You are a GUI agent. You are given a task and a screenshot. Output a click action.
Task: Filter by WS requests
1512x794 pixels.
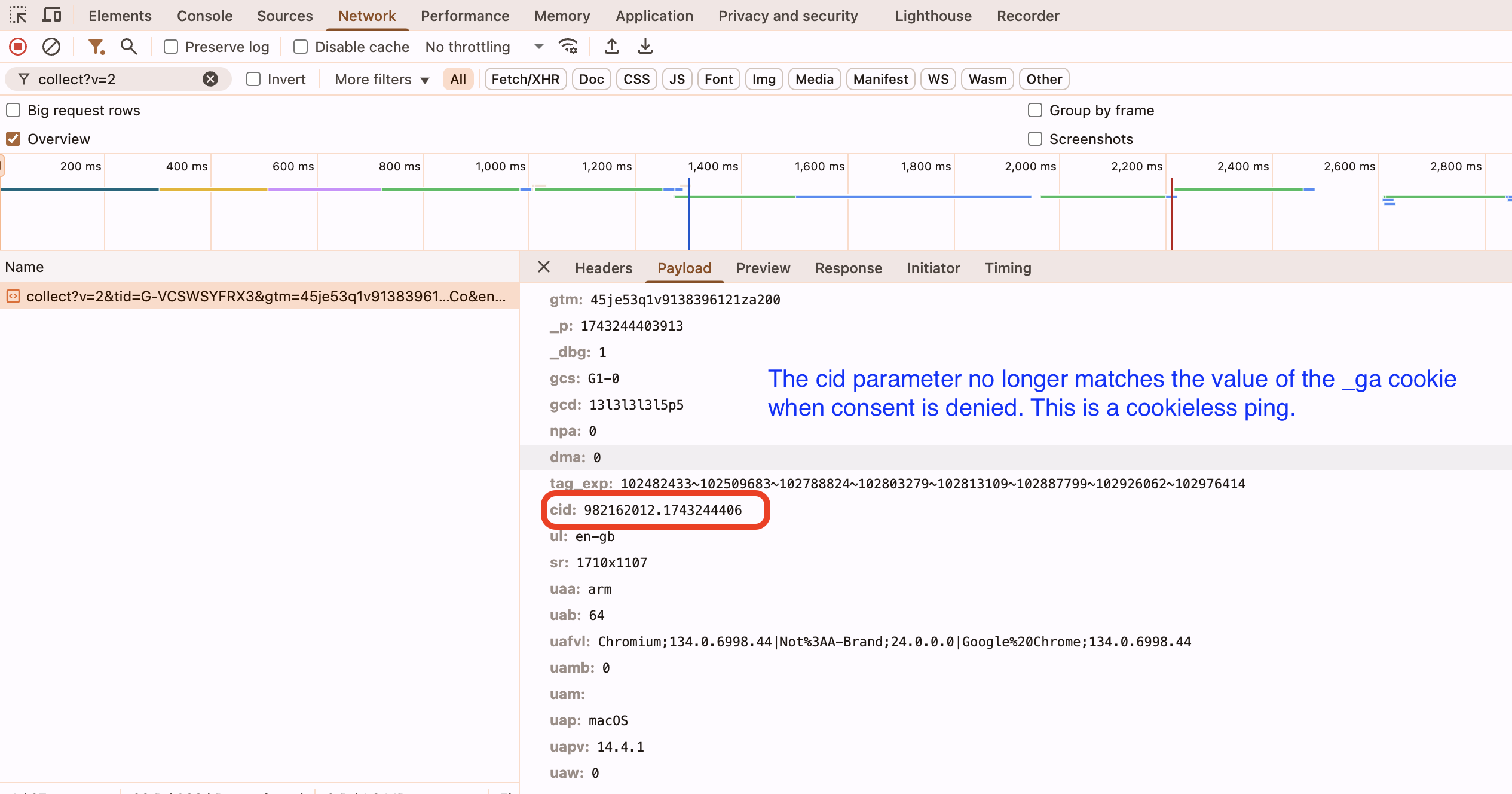click(938, 79)
